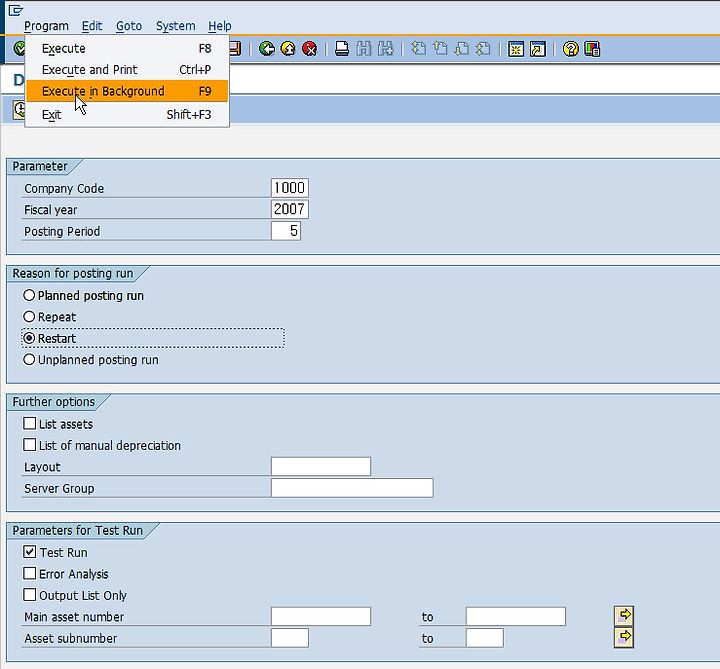Open the Help menu
720x669 pixels.
coord(219,26)
